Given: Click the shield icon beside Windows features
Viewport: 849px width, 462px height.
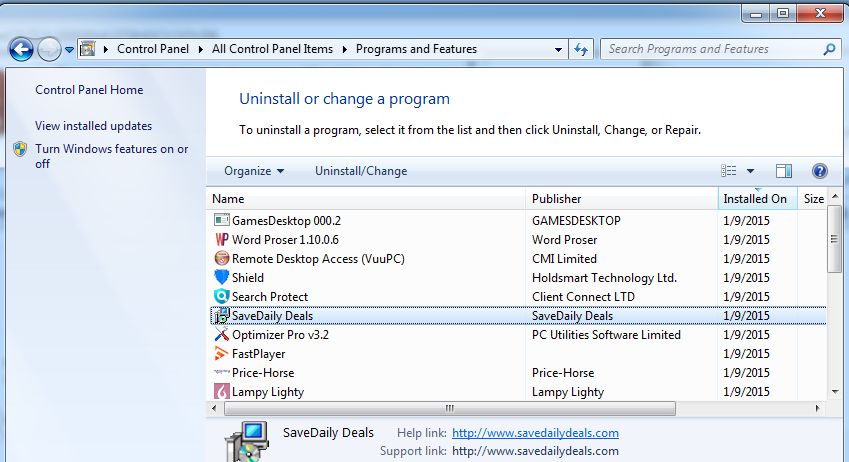Looking at the screenshot, I should click(20, 149).
